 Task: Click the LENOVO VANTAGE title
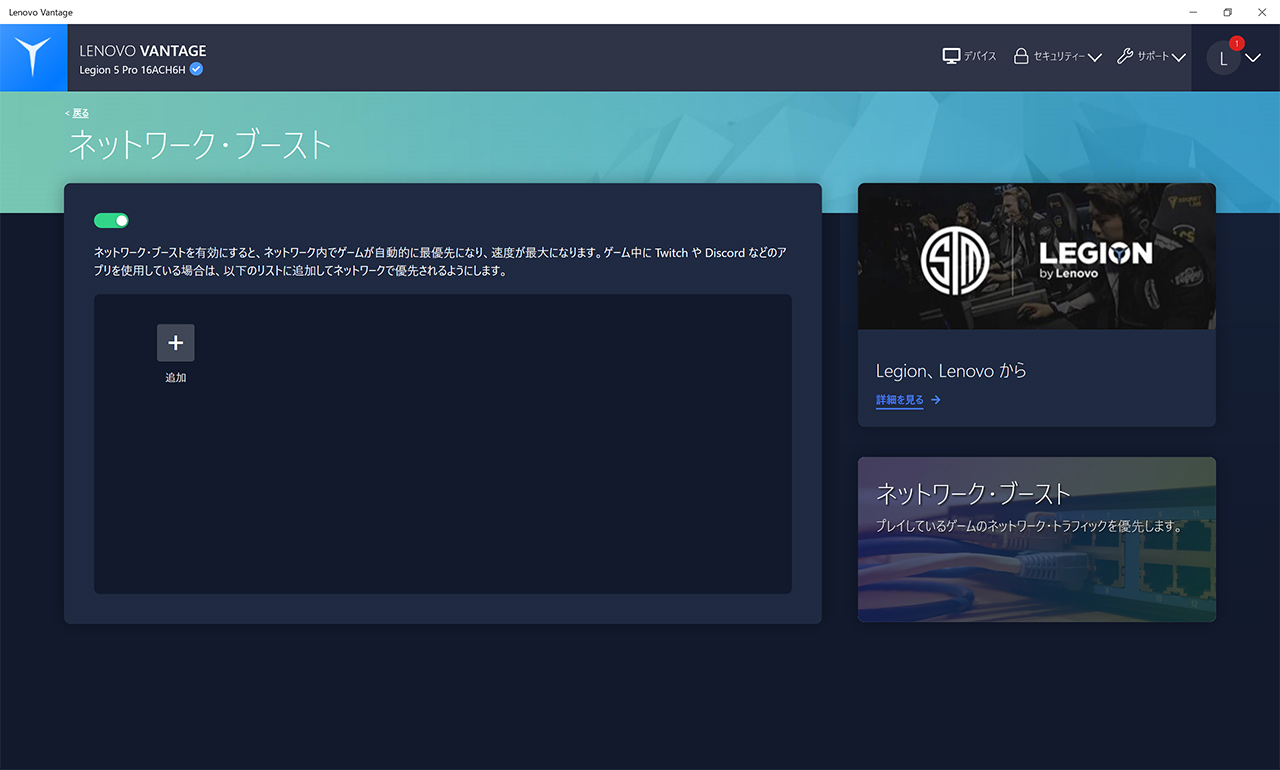point(143,50)
